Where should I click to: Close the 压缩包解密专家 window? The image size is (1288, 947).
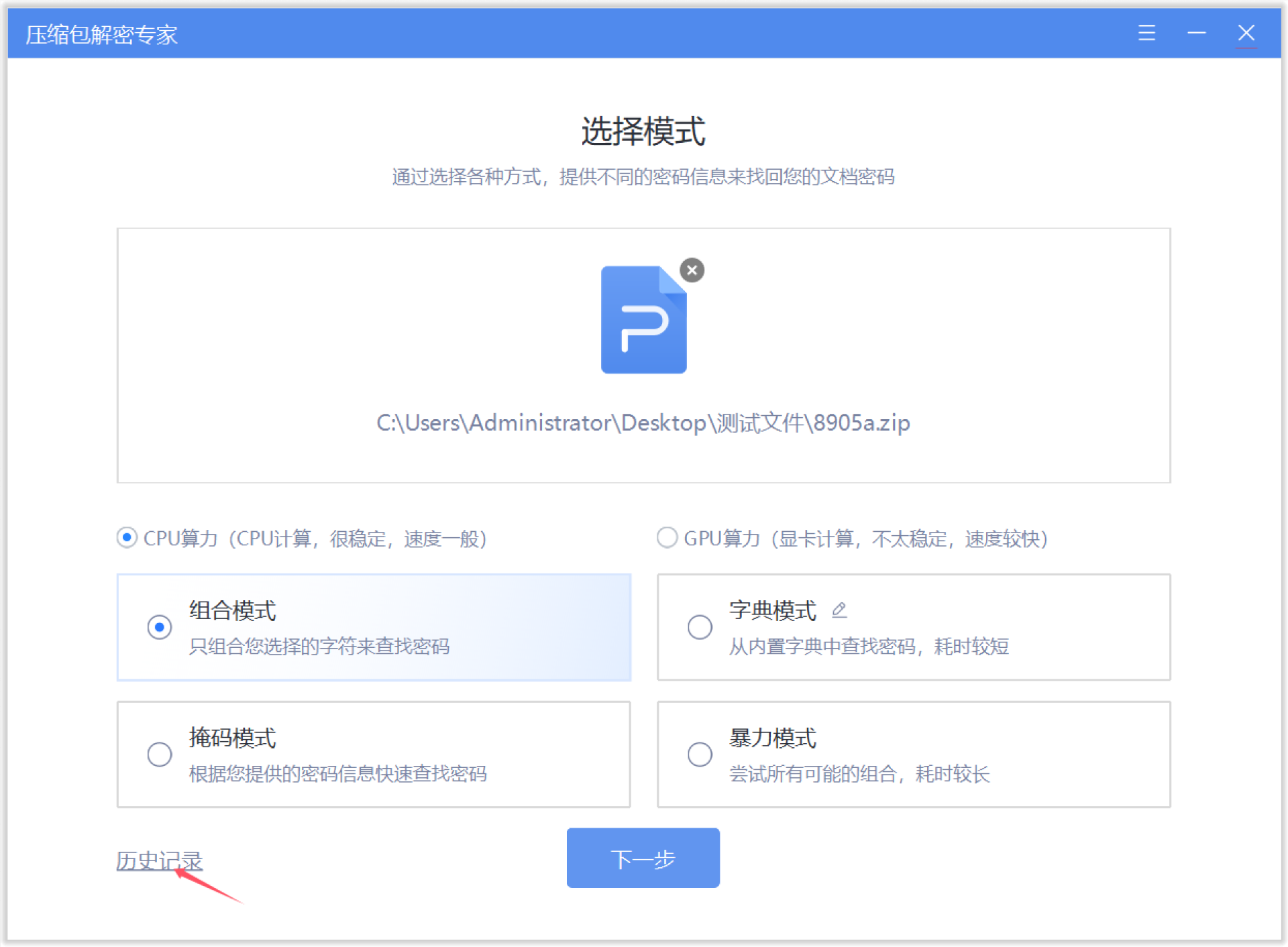tap(1246, 33)
